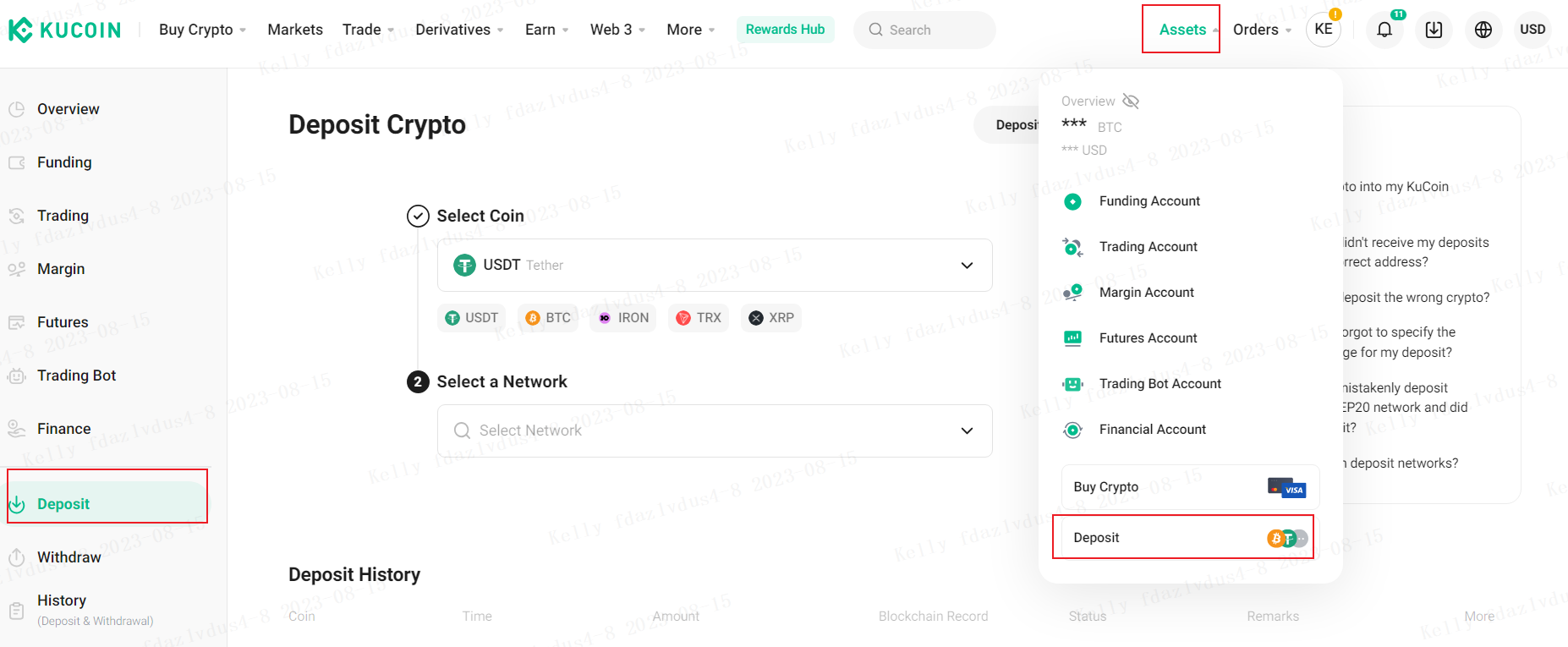Open the Rewards Hub button

click(x=786, y=30)
